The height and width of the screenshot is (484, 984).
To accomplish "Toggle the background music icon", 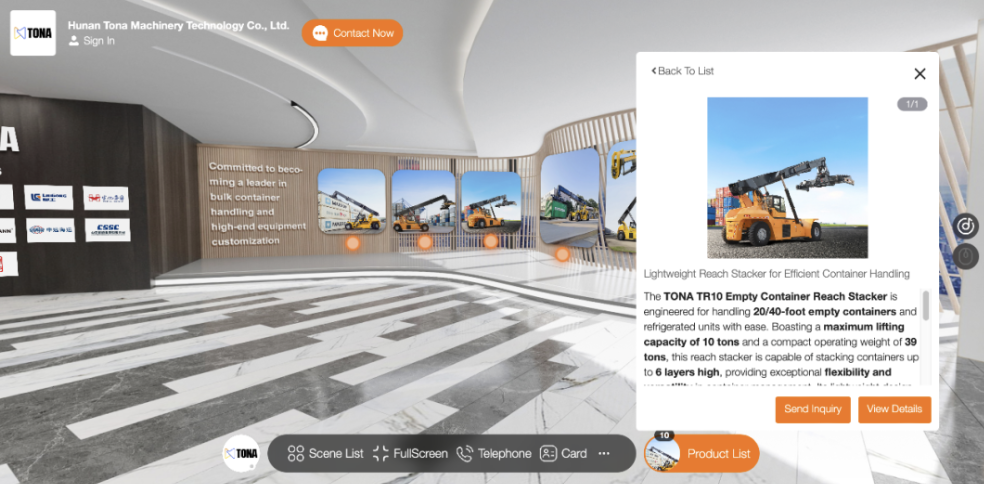I will [965, 226].
